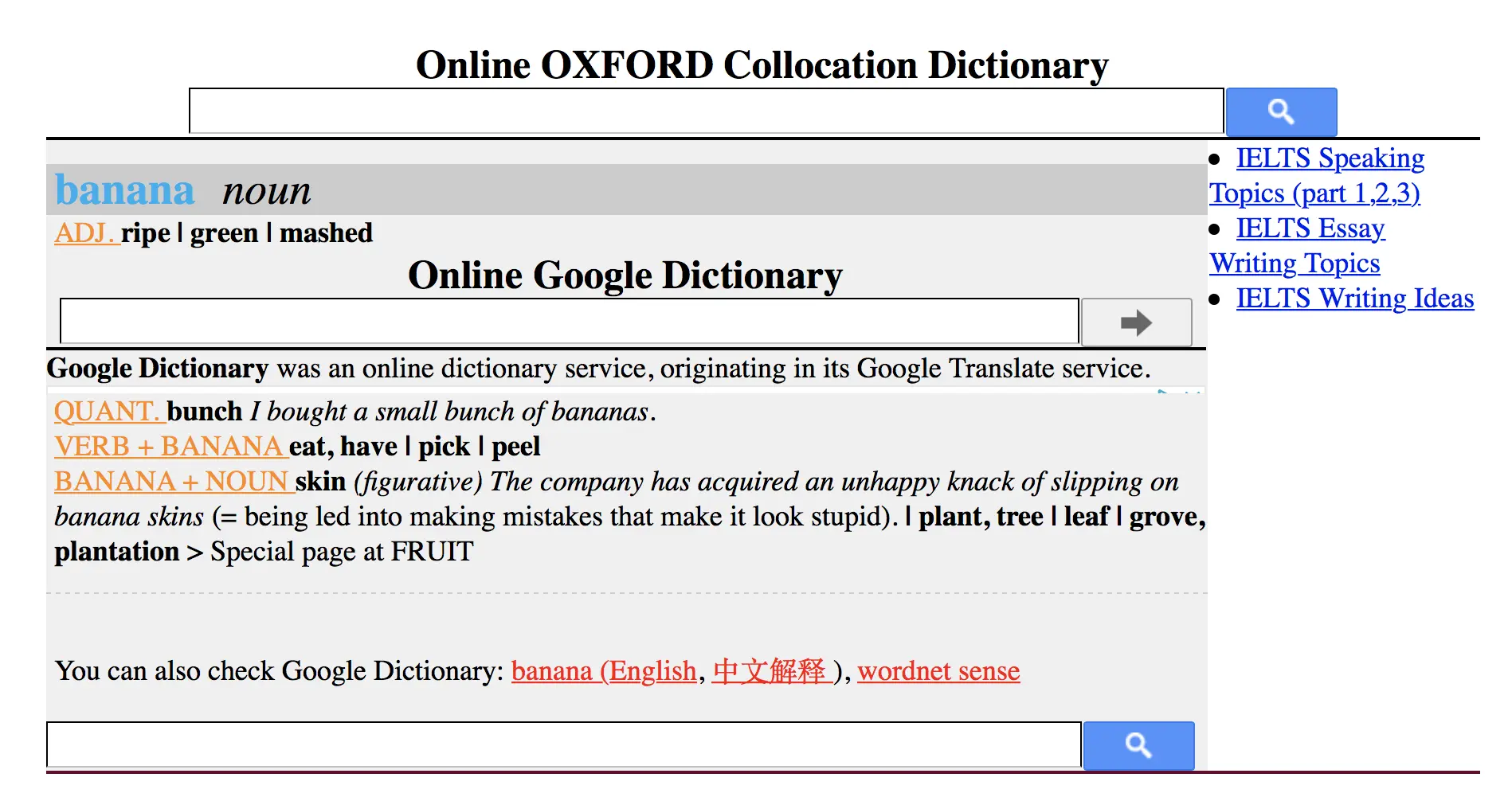
Task: Open IELTS Speaking Topics (part 1,2,3) link
Action: (1316, 175)
